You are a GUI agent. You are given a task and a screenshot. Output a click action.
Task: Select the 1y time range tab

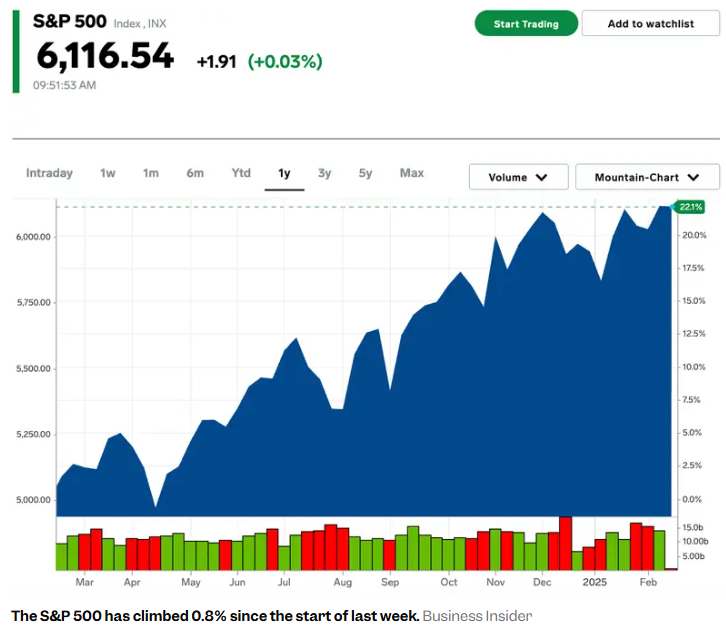pos(284,173)
